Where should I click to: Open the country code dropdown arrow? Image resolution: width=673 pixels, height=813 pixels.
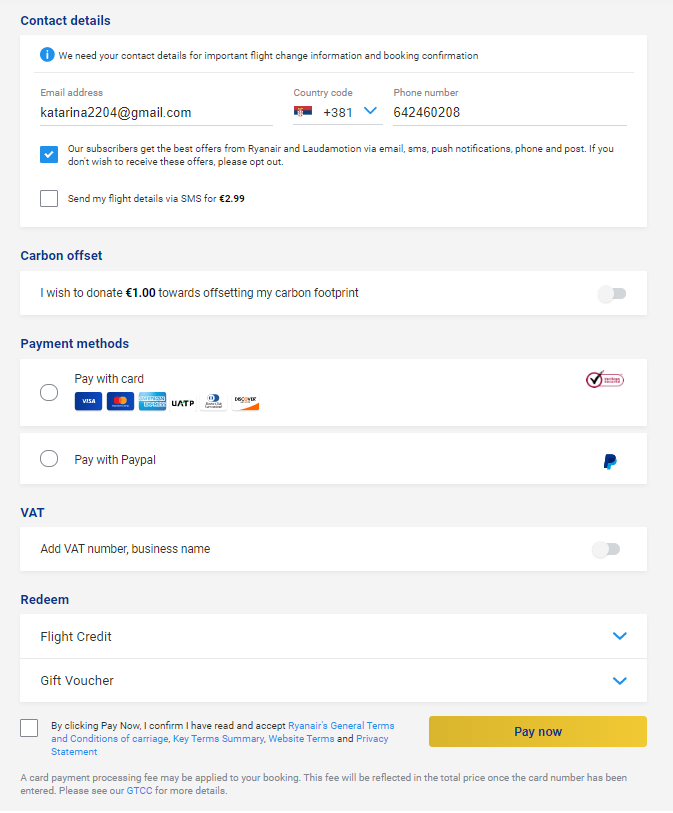370,110
